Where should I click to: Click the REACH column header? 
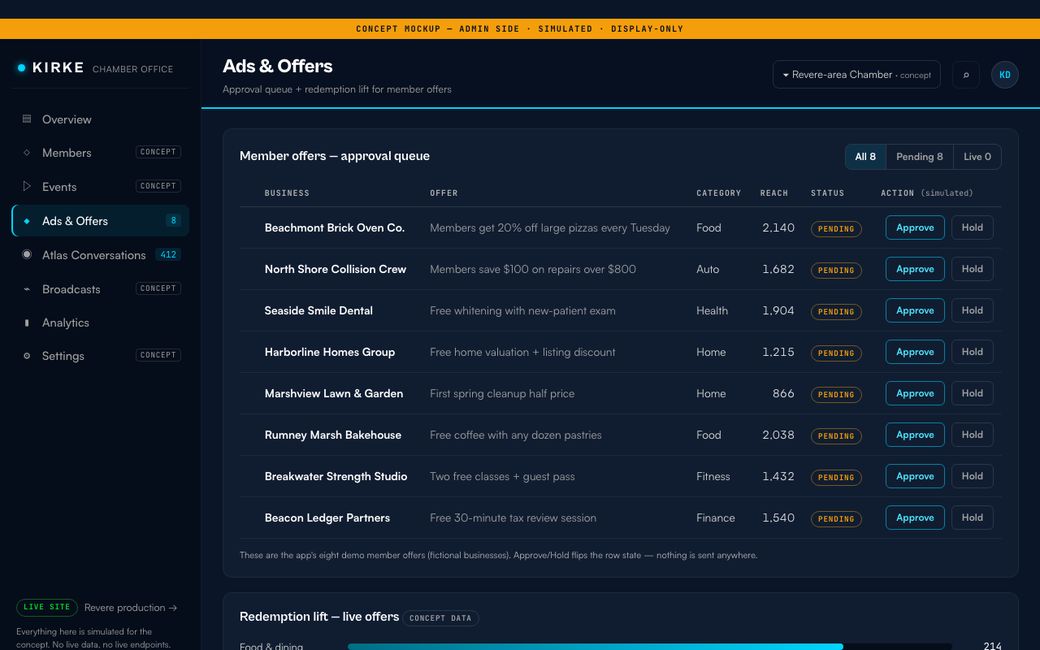pyautogui.click(x=774, y=193)
